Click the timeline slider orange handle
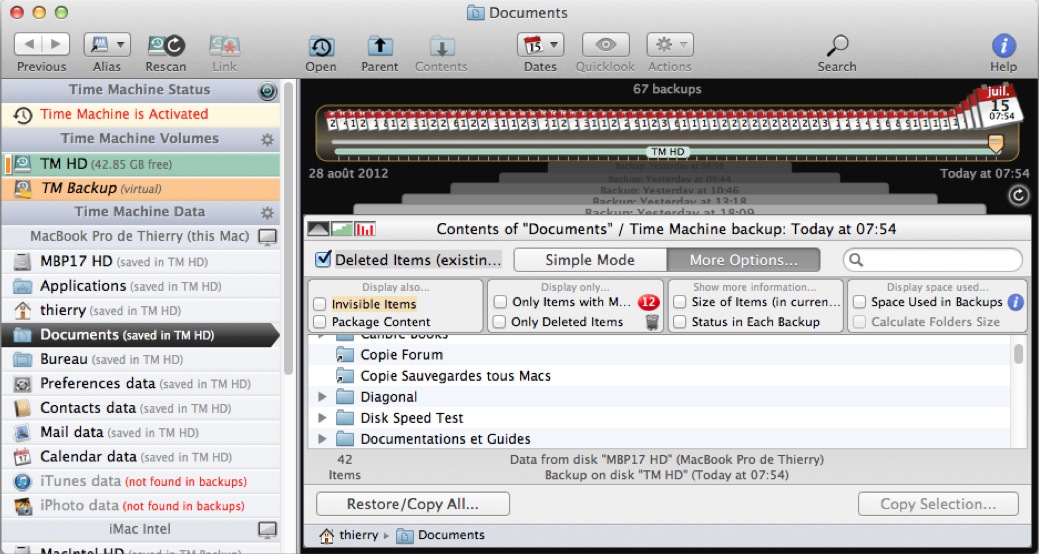This screenshot has width=1039, height=554. tap(995, 142)
